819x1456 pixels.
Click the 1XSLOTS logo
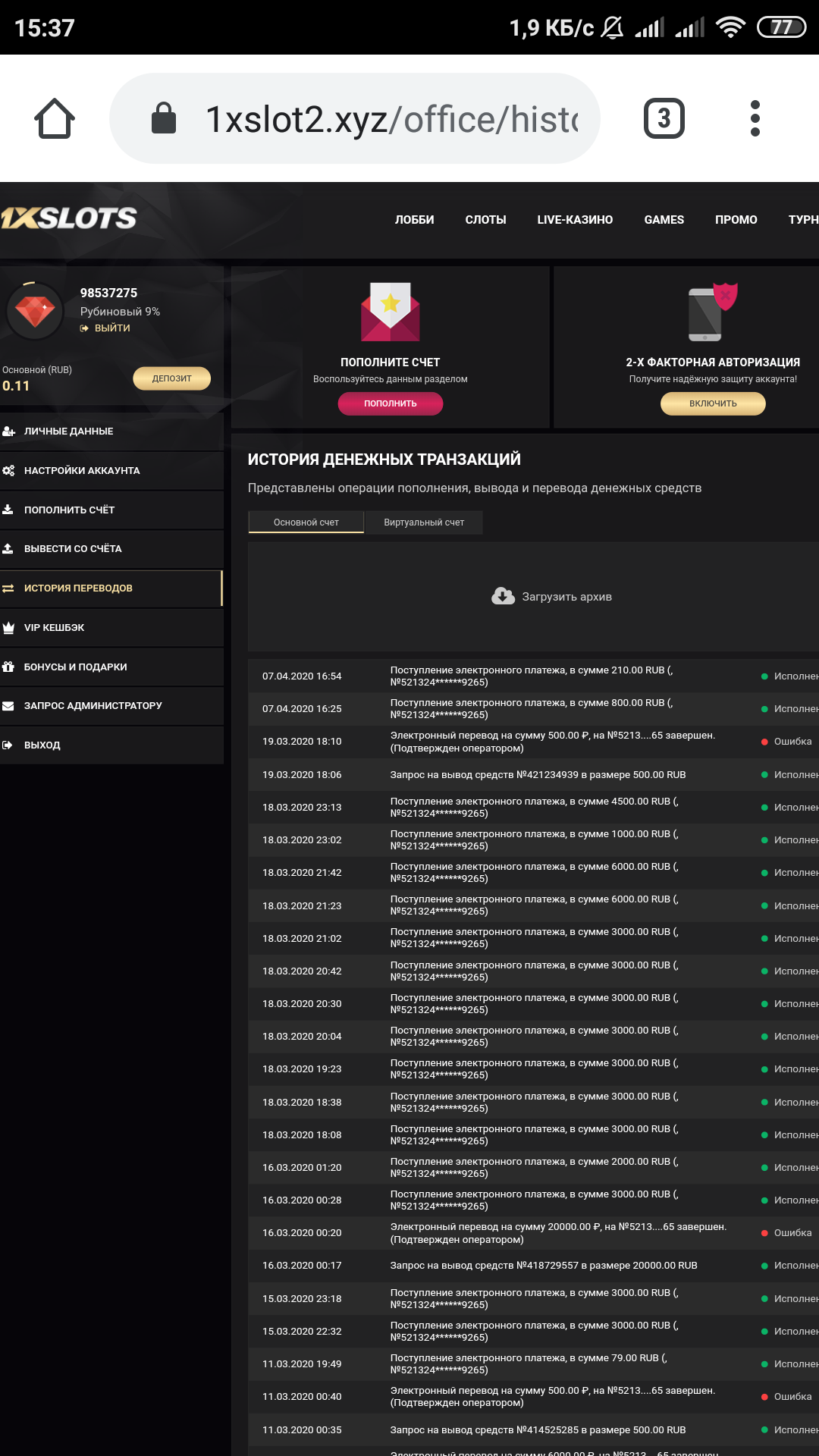click(x=69, y=218)
